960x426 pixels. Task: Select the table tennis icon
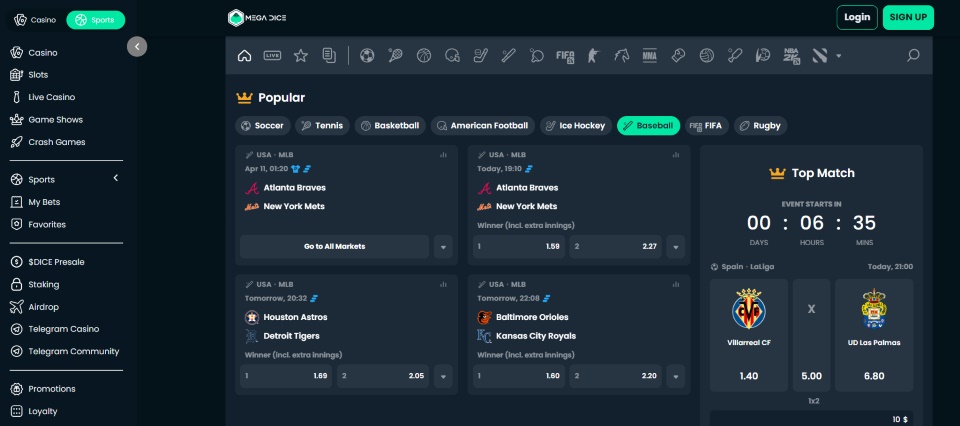coord(536,56)
